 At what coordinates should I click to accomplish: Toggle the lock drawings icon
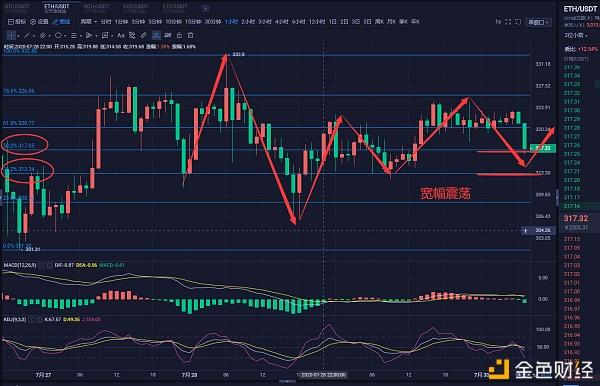click(x=179, y=36)
